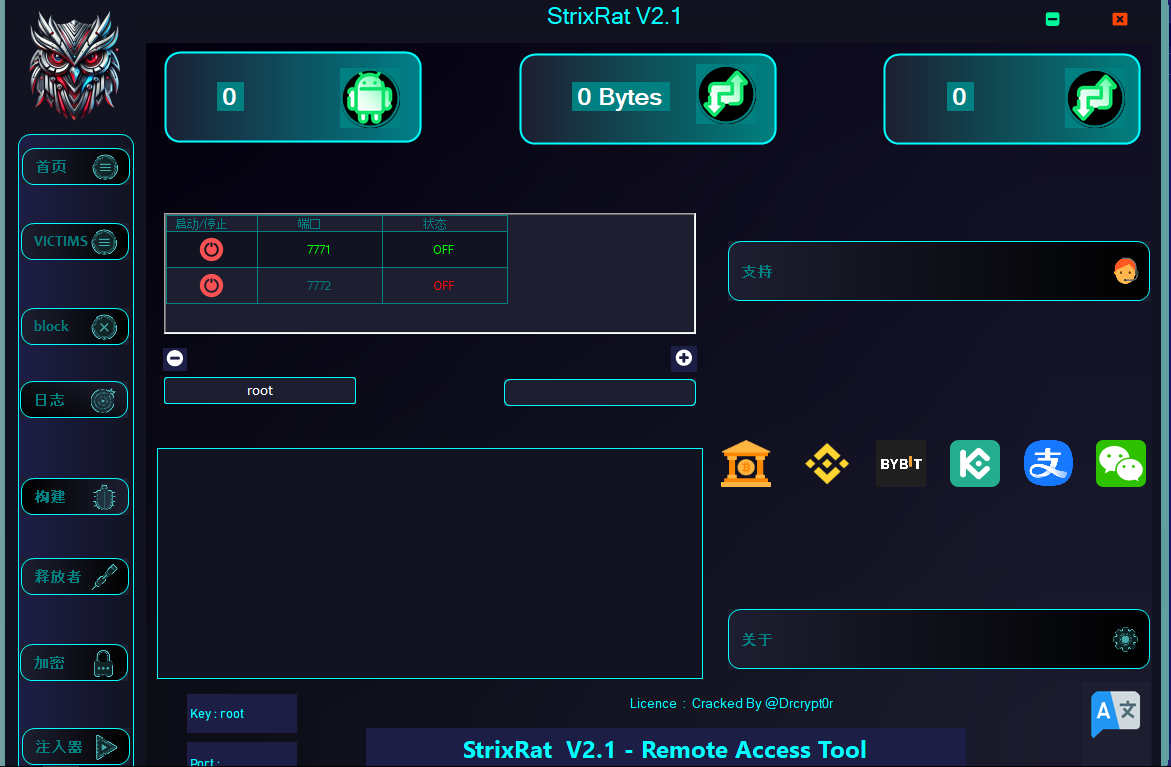Click the StrixRat V2.1 window title

[614, 16]
